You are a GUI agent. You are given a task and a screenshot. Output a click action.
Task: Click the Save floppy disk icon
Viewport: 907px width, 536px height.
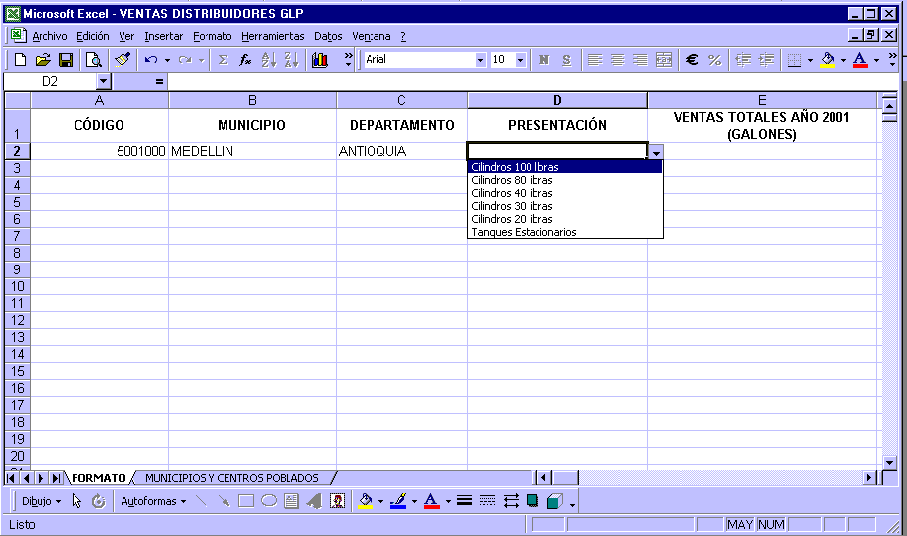(66, 60)
